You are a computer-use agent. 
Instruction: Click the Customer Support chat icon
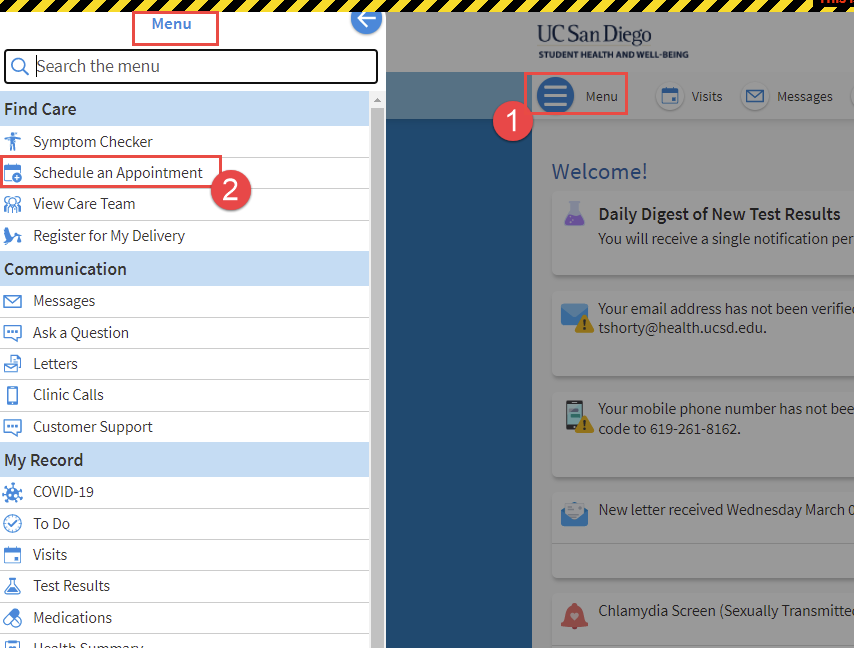(x=13, y=427)
